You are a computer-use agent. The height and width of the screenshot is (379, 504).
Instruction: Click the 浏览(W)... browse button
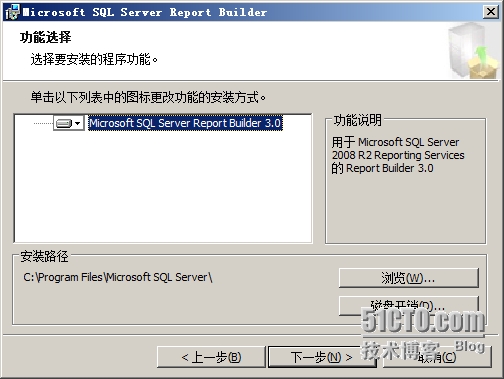point(409,278)
